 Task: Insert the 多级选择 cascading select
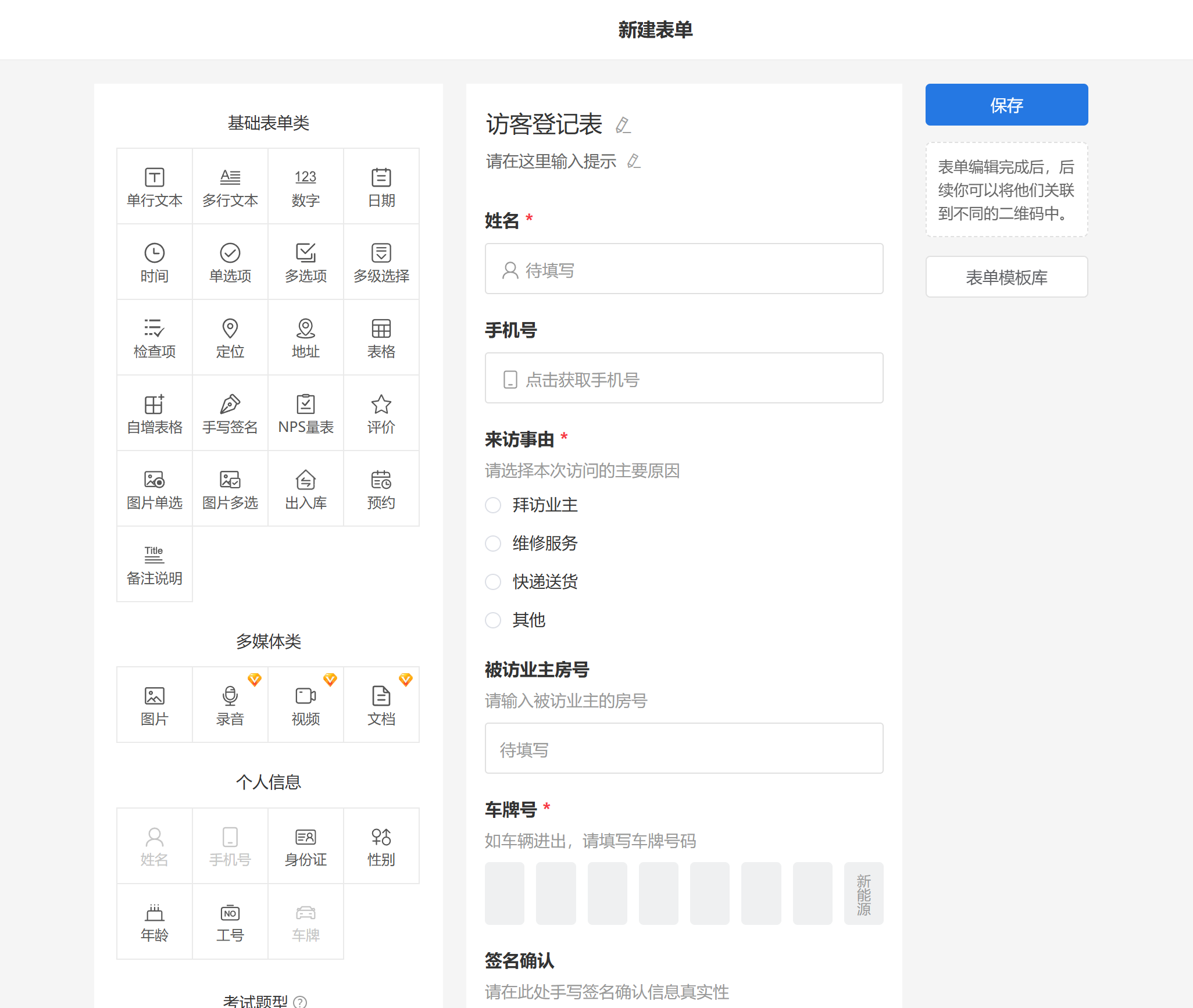pyautogui.click(x=381, y=262)
